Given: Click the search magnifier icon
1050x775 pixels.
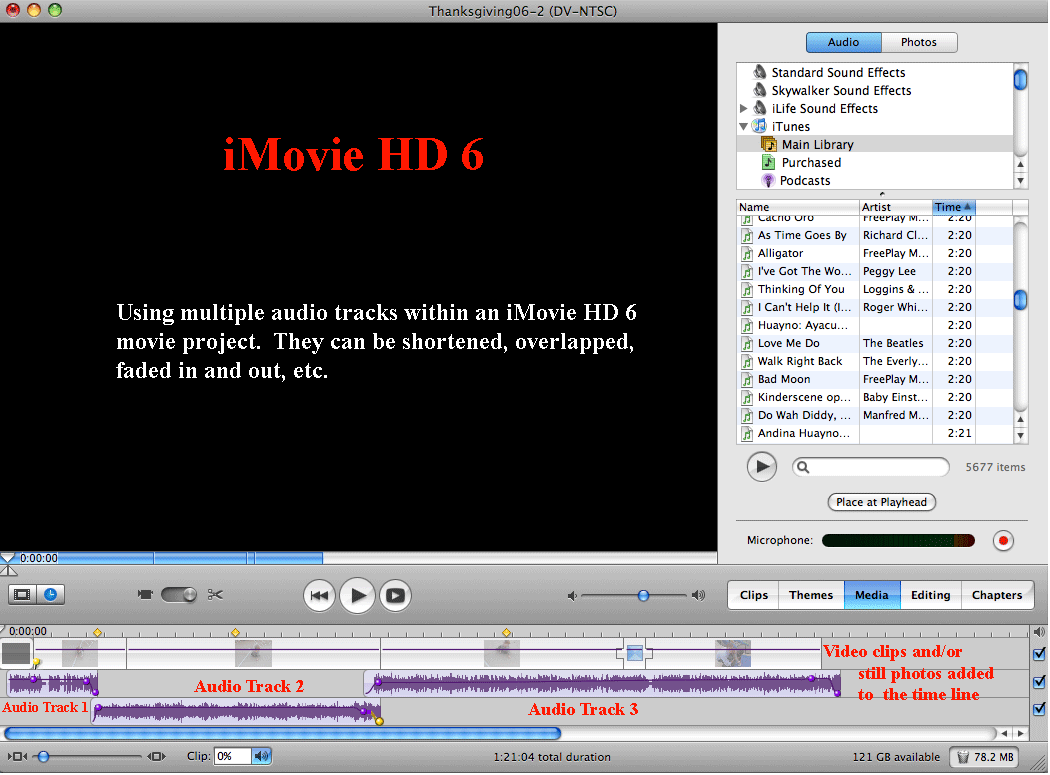Looking at the screenshot, I should [803, 468].
